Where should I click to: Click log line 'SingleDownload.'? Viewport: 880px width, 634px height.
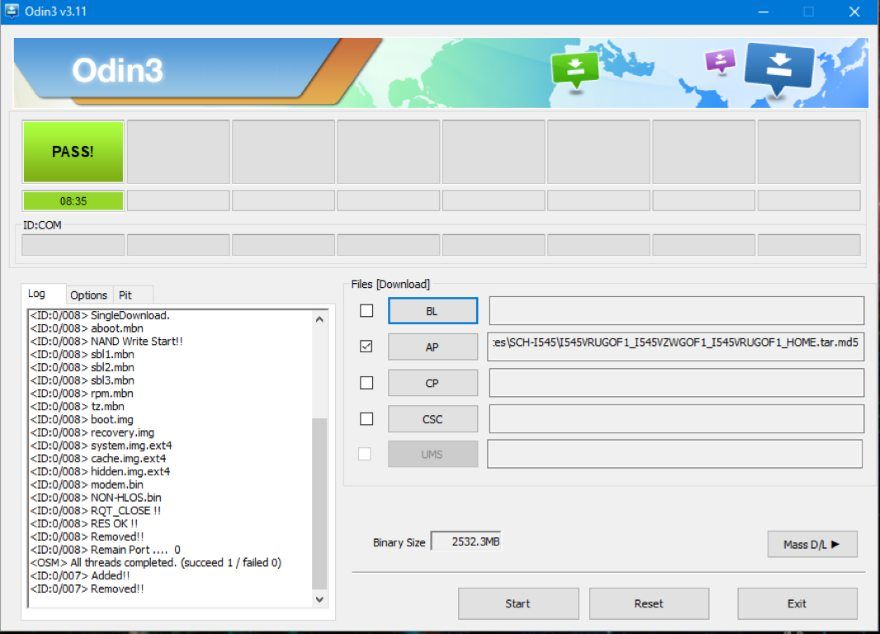point(99,315)
